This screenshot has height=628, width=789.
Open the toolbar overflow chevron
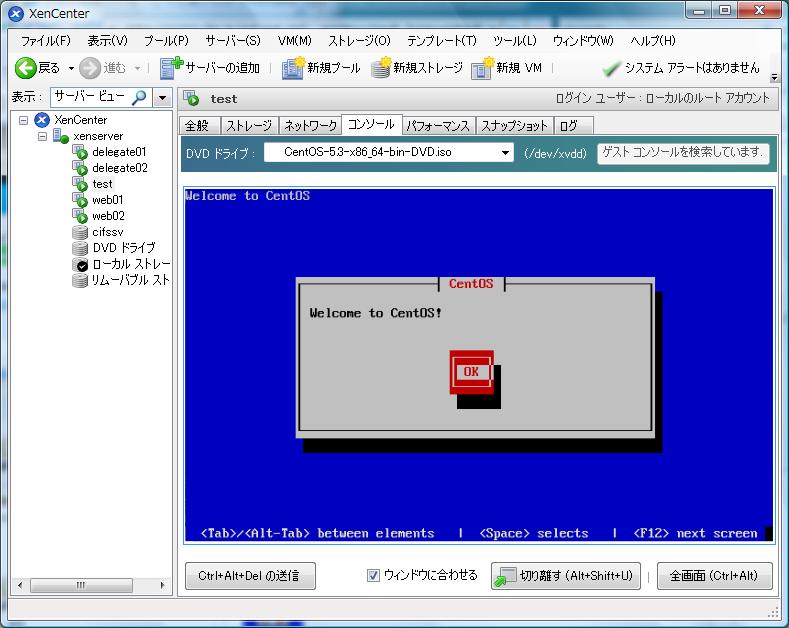(x=774, y=77)
